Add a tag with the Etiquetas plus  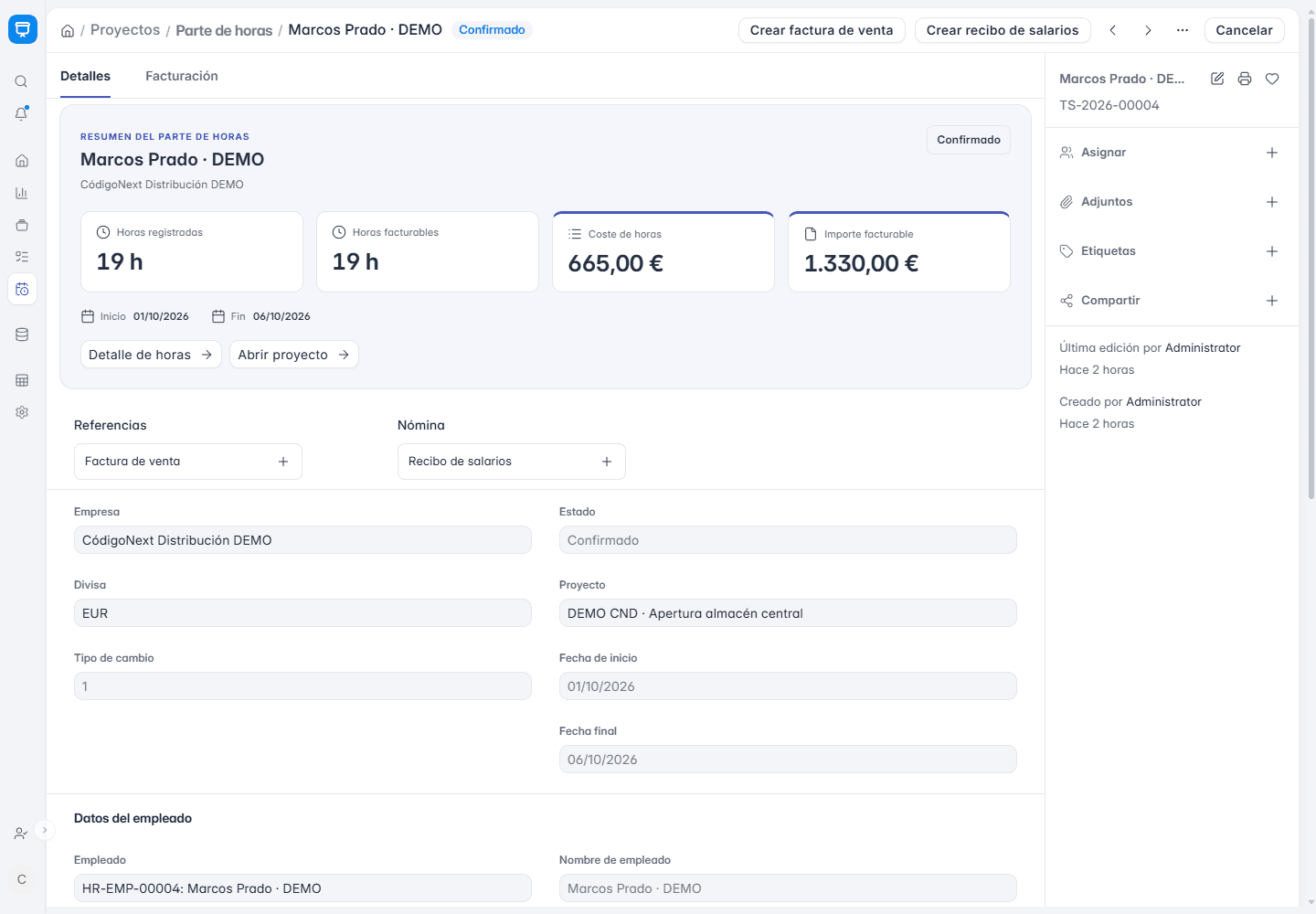(1272, 251)
